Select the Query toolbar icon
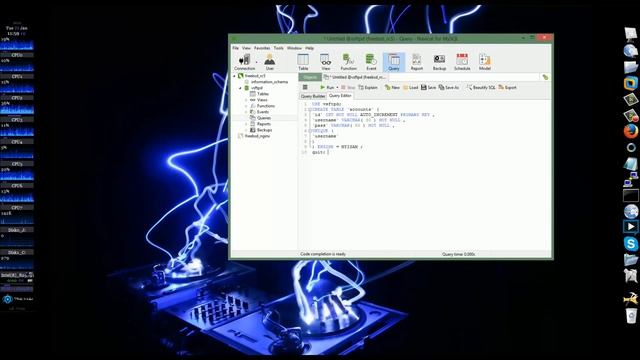This screenshot has width=640, height=360. click(394, 62)
